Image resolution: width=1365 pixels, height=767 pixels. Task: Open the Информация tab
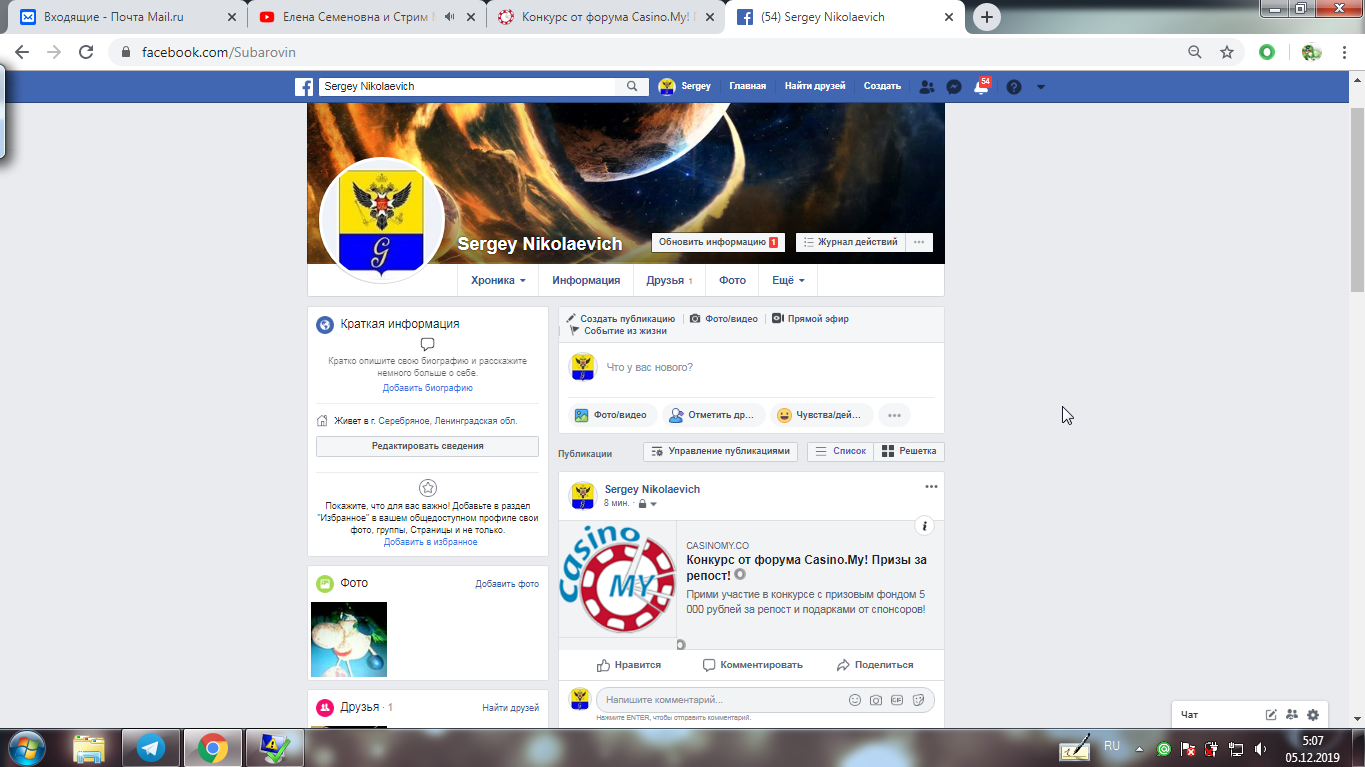(587, 280)
